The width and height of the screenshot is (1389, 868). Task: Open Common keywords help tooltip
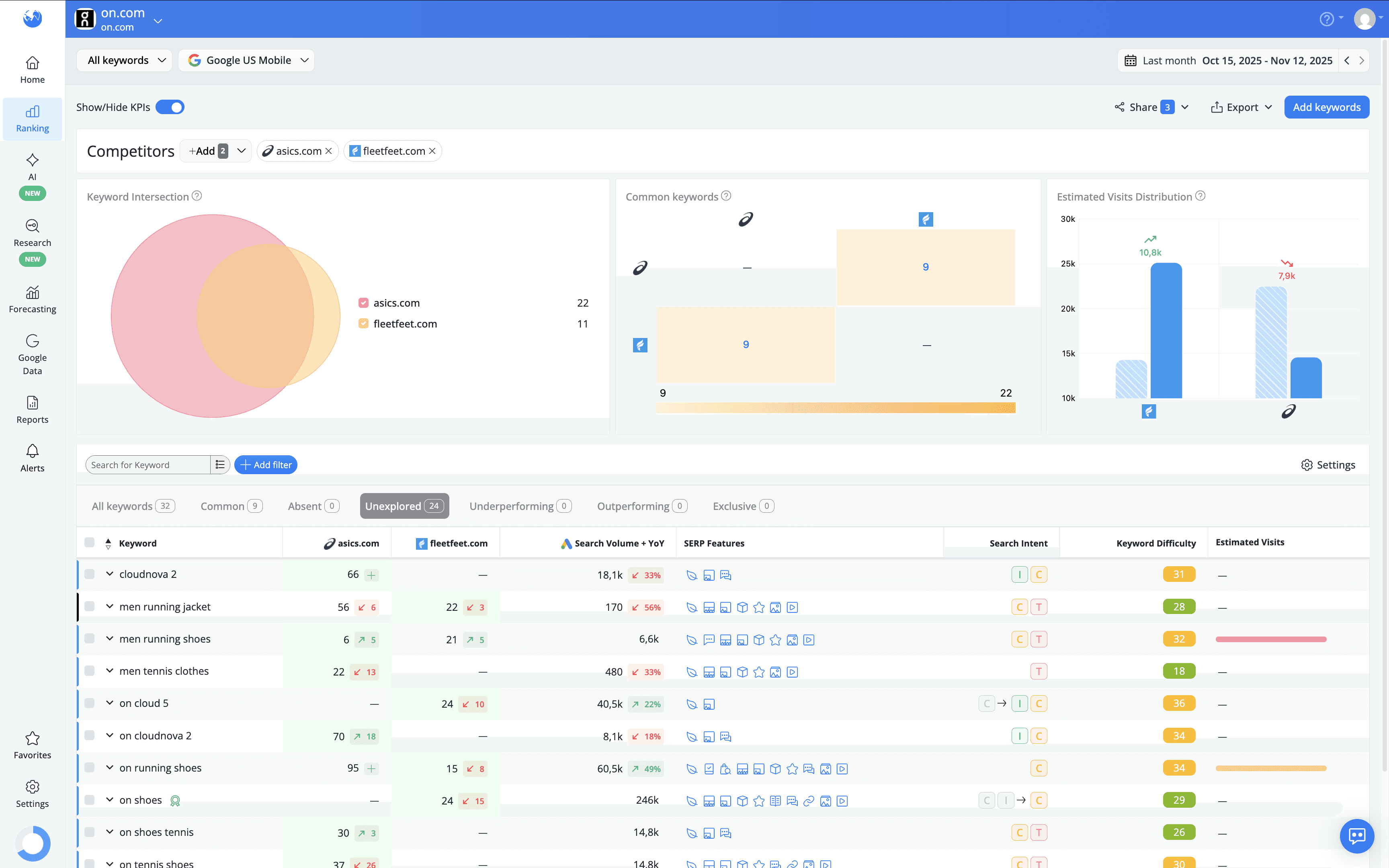[x=726, y=196]
